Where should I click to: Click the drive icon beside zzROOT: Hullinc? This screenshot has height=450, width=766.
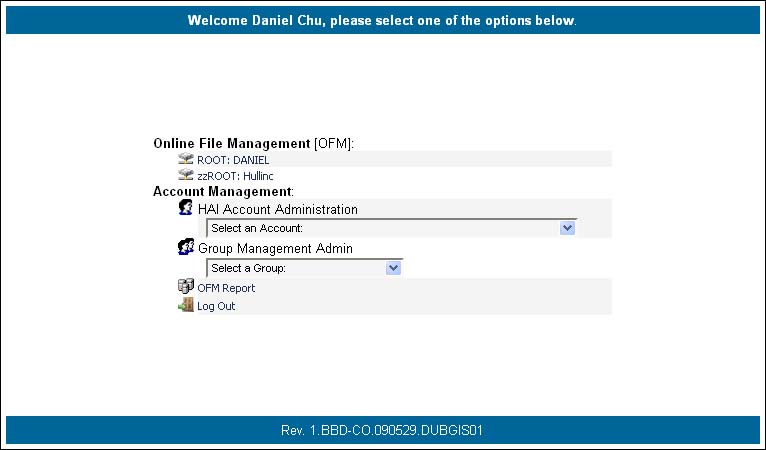tap(185, 175)
